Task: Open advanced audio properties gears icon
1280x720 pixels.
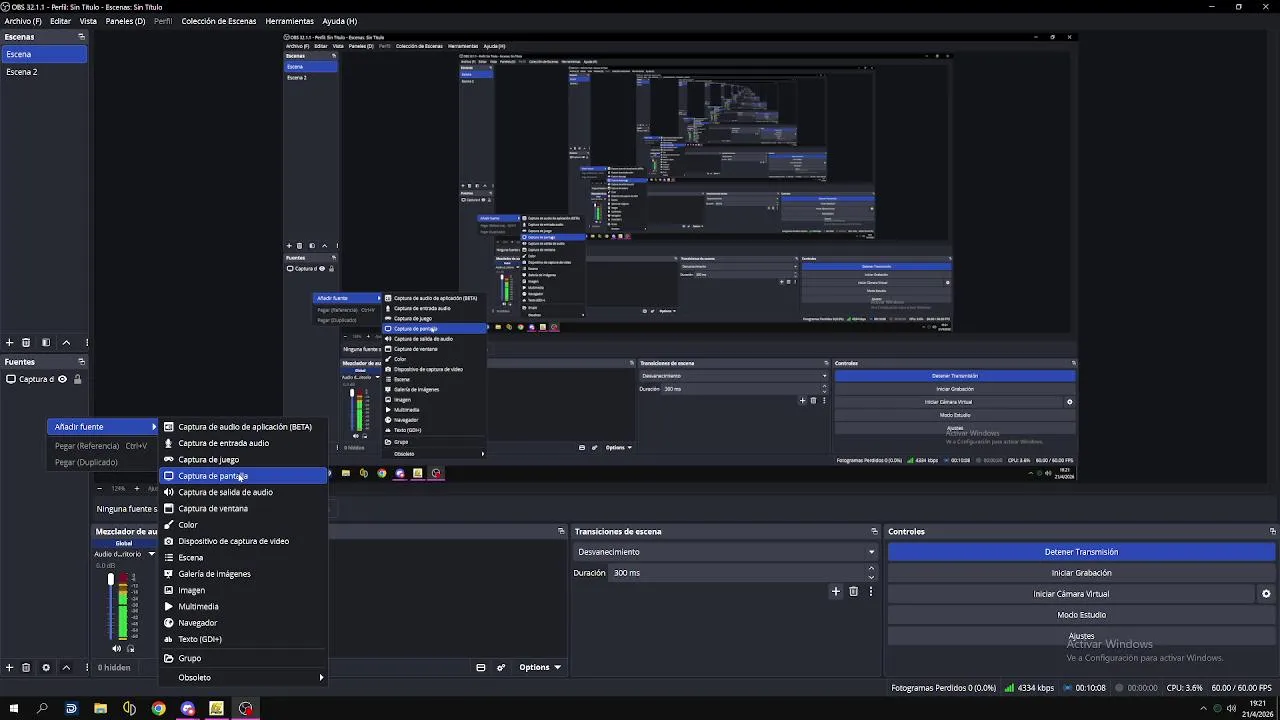Action: coord(501,667)
